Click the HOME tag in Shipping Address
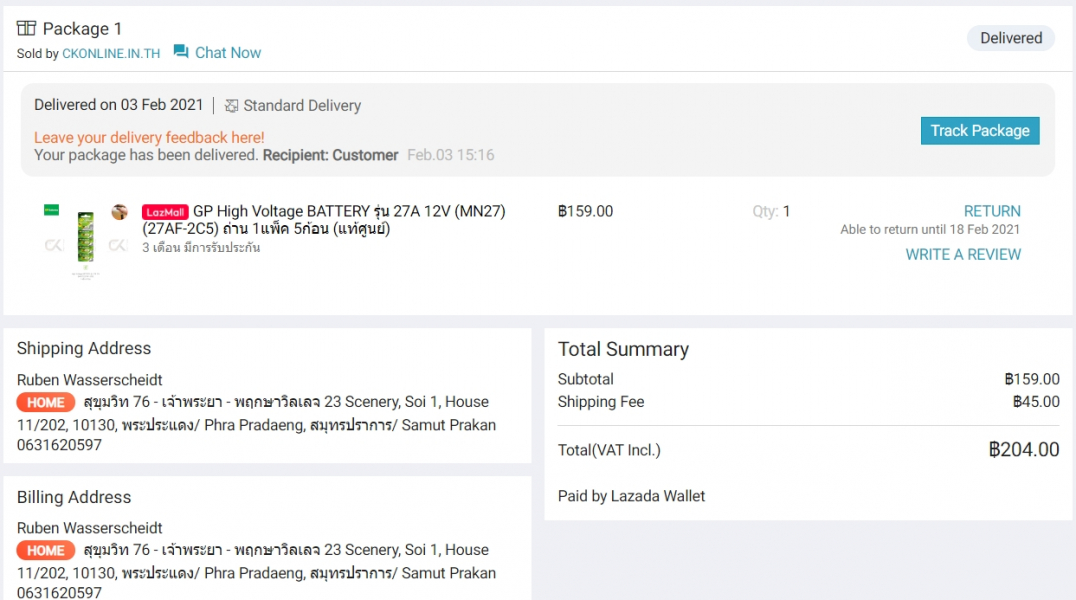This screenshot has width=1076, height=600. pos(46,402)
